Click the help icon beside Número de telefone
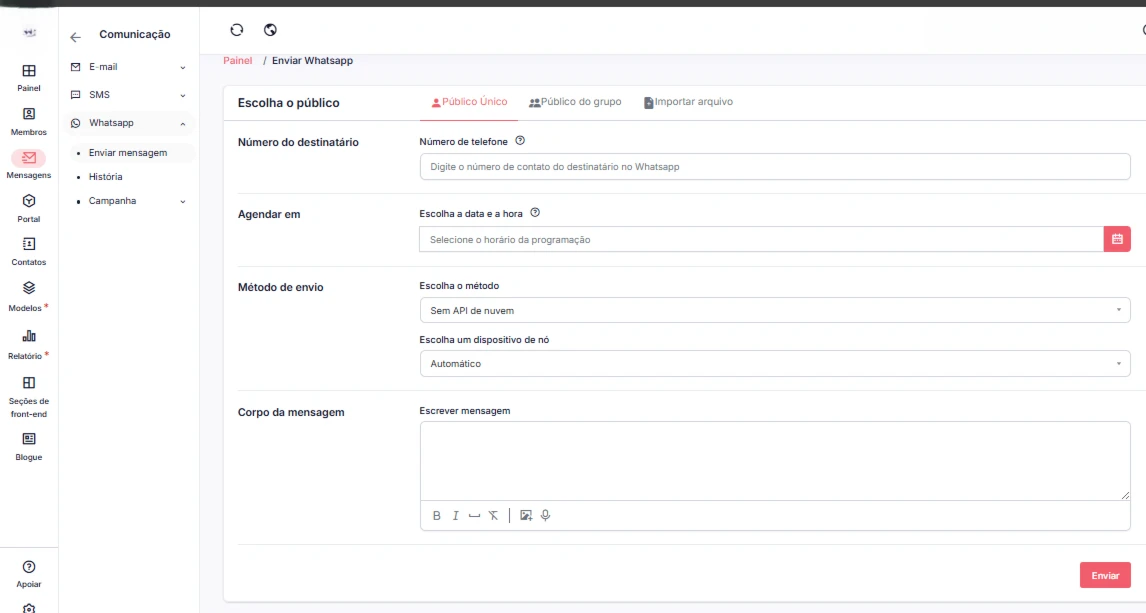This screenshot has width=1146, height=613. coord(520,140)
